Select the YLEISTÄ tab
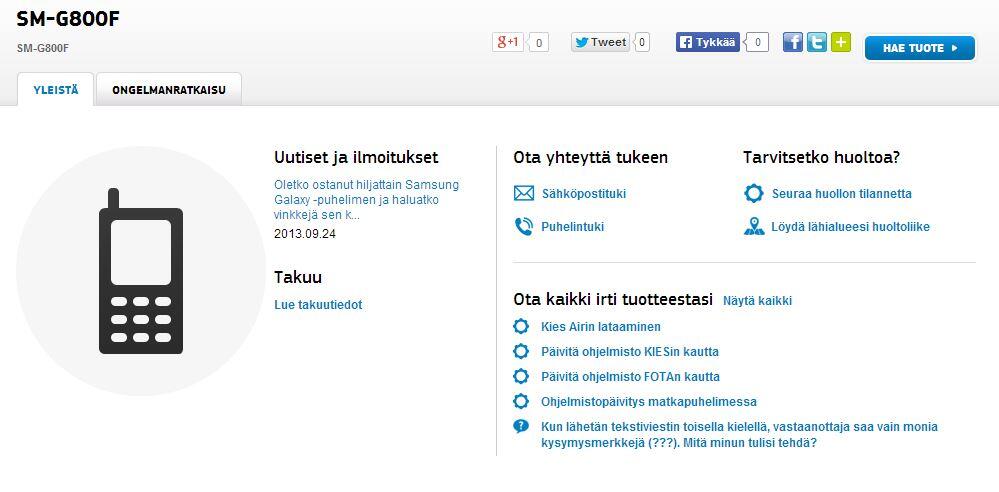 pos(55,90)
